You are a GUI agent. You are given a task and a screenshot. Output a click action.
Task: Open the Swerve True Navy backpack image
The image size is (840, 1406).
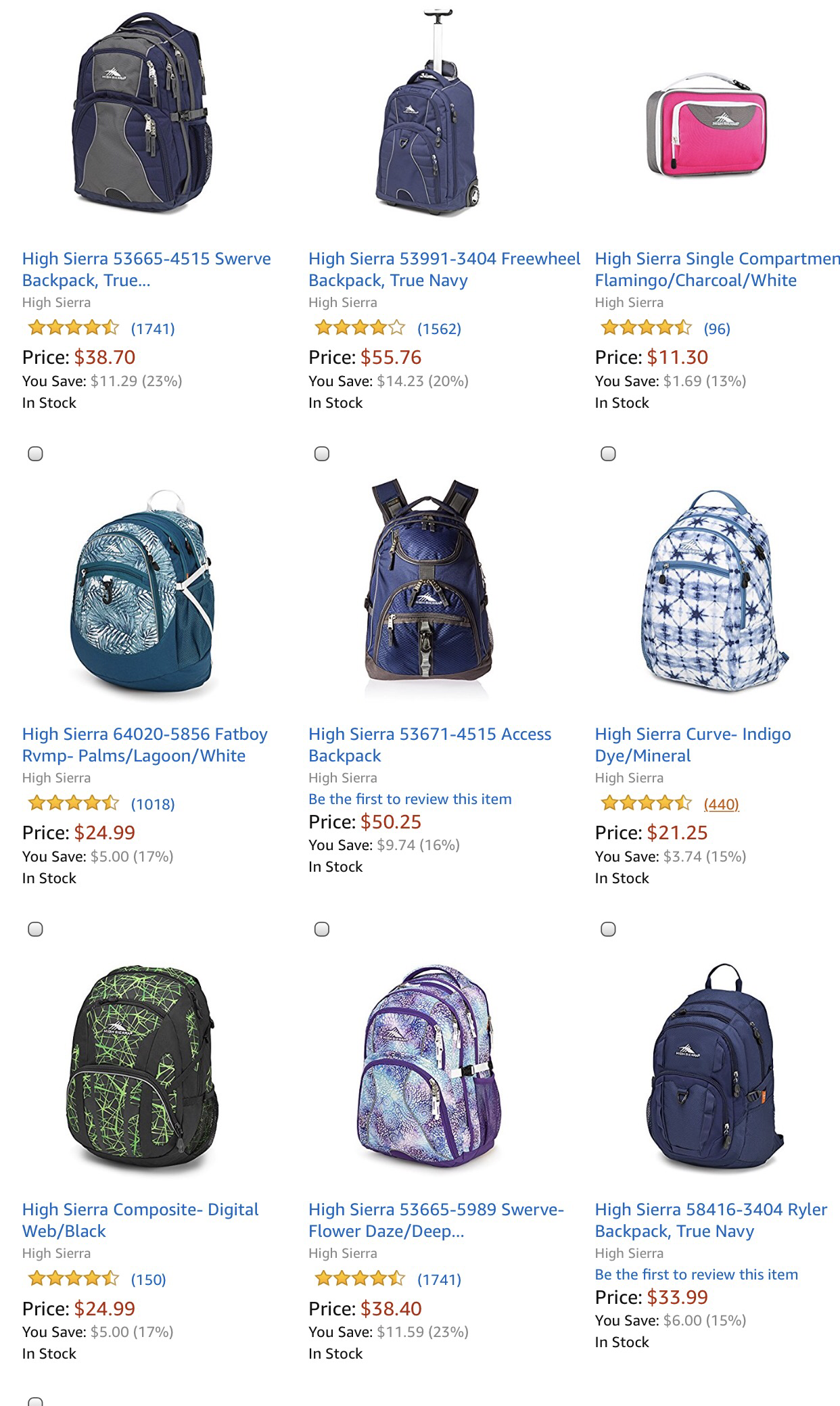[x=142, y=112]
